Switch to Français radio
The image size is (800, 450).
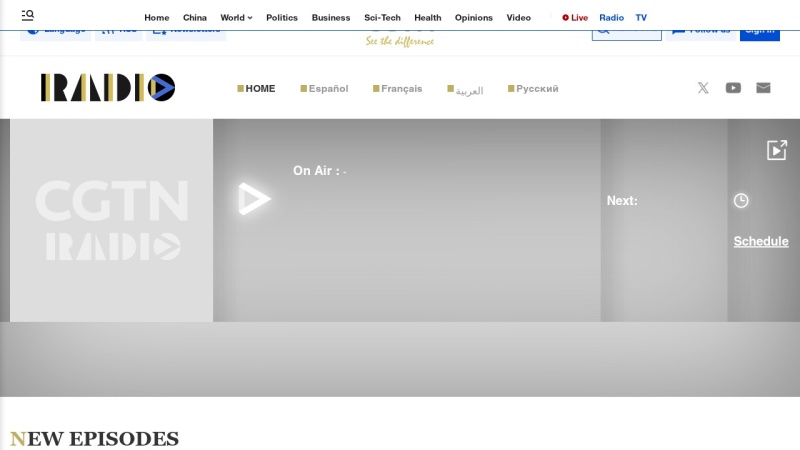(x=397, y=88)
